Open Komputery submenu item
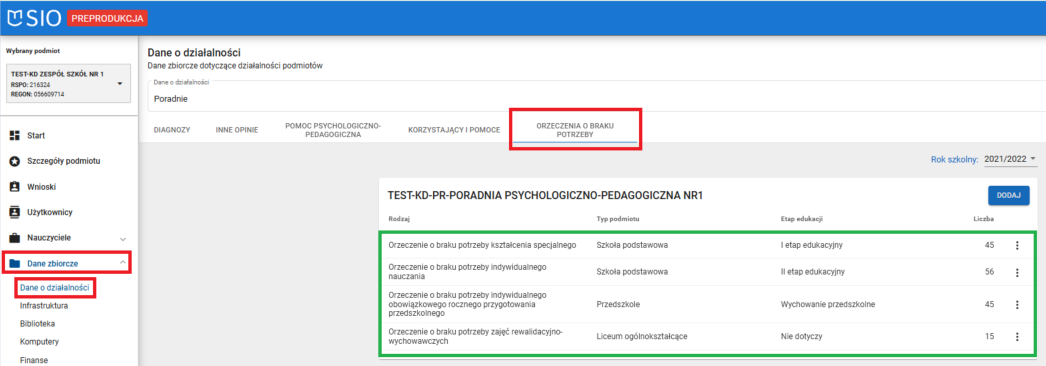This screenshot has height=366, width=1046. (40, 342)
